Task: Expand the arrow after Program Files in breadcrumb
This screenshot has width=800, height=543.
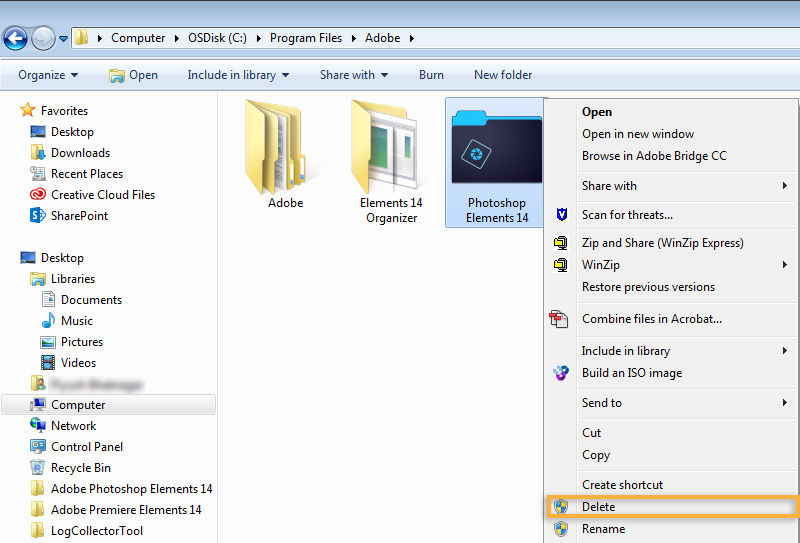Action: click(x=354, y=38)
